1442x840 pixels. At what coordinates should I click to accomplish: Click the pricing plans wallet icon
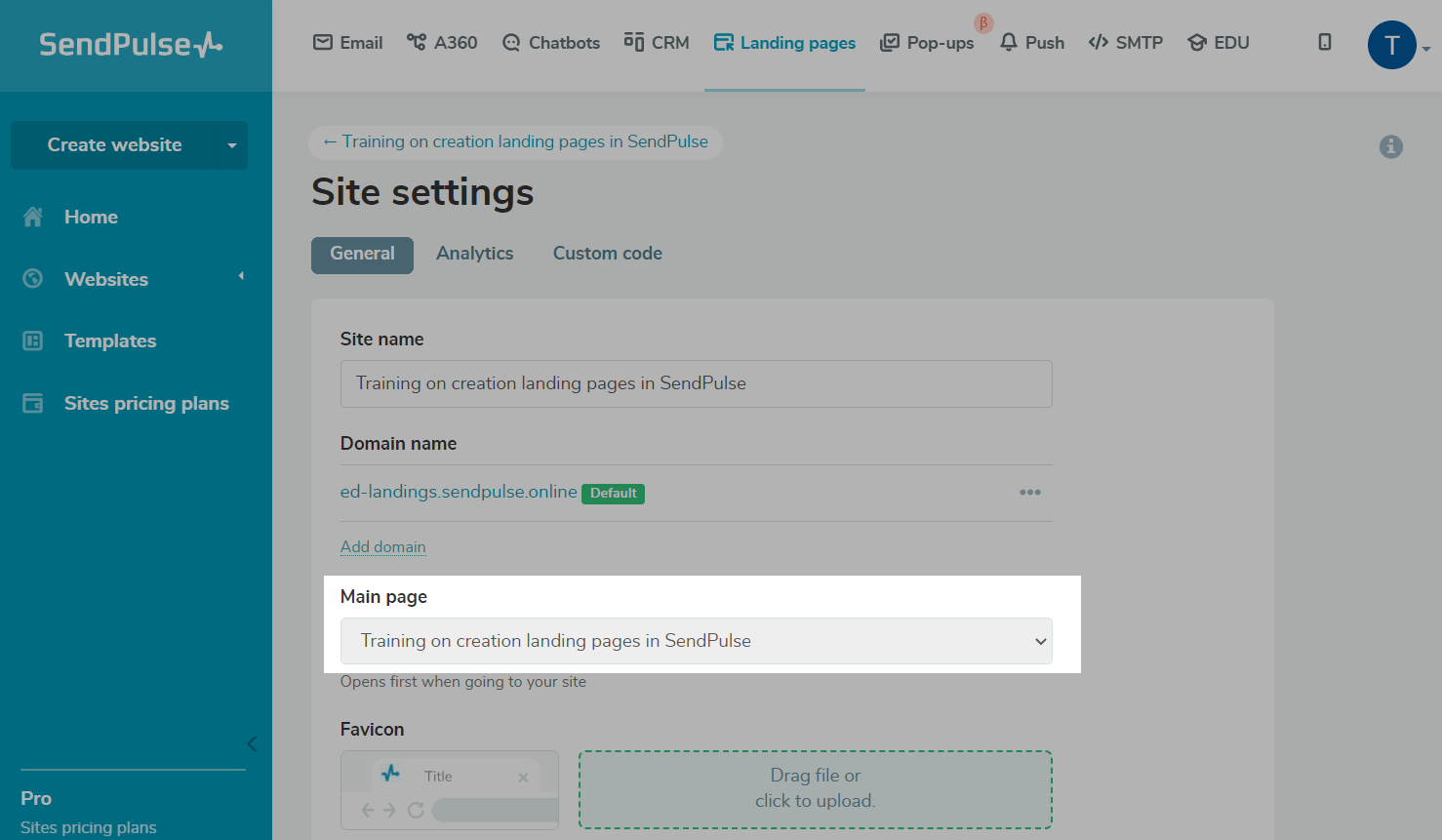click(33, 403)
